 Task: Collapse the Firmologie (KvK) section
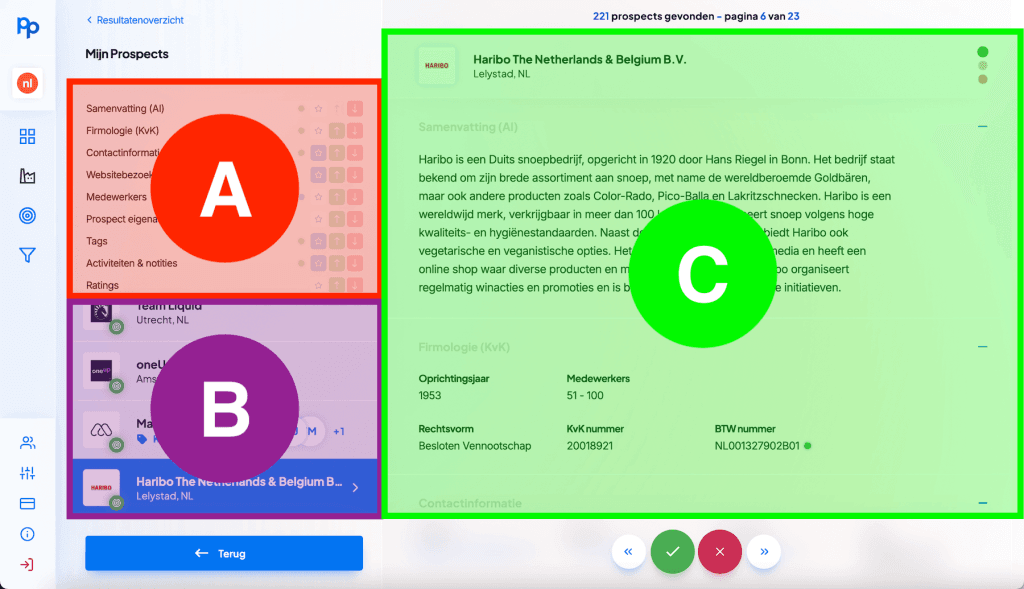click(982, 347)
